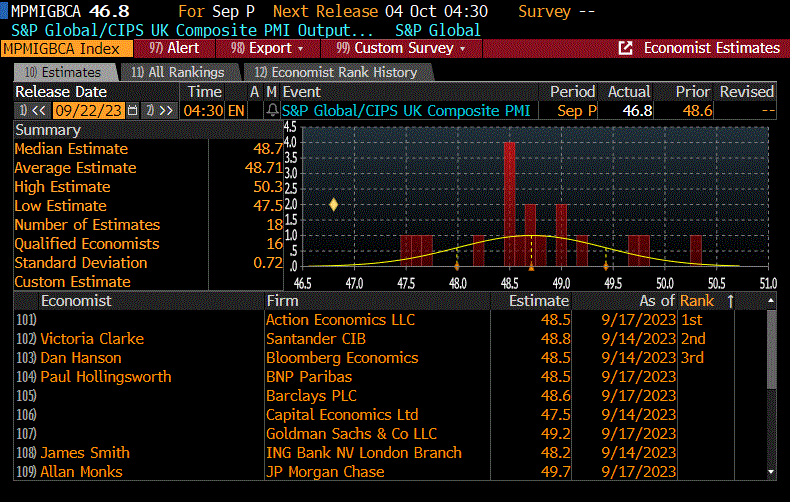
Task: Click the As of column header
Action: point(656,301)
